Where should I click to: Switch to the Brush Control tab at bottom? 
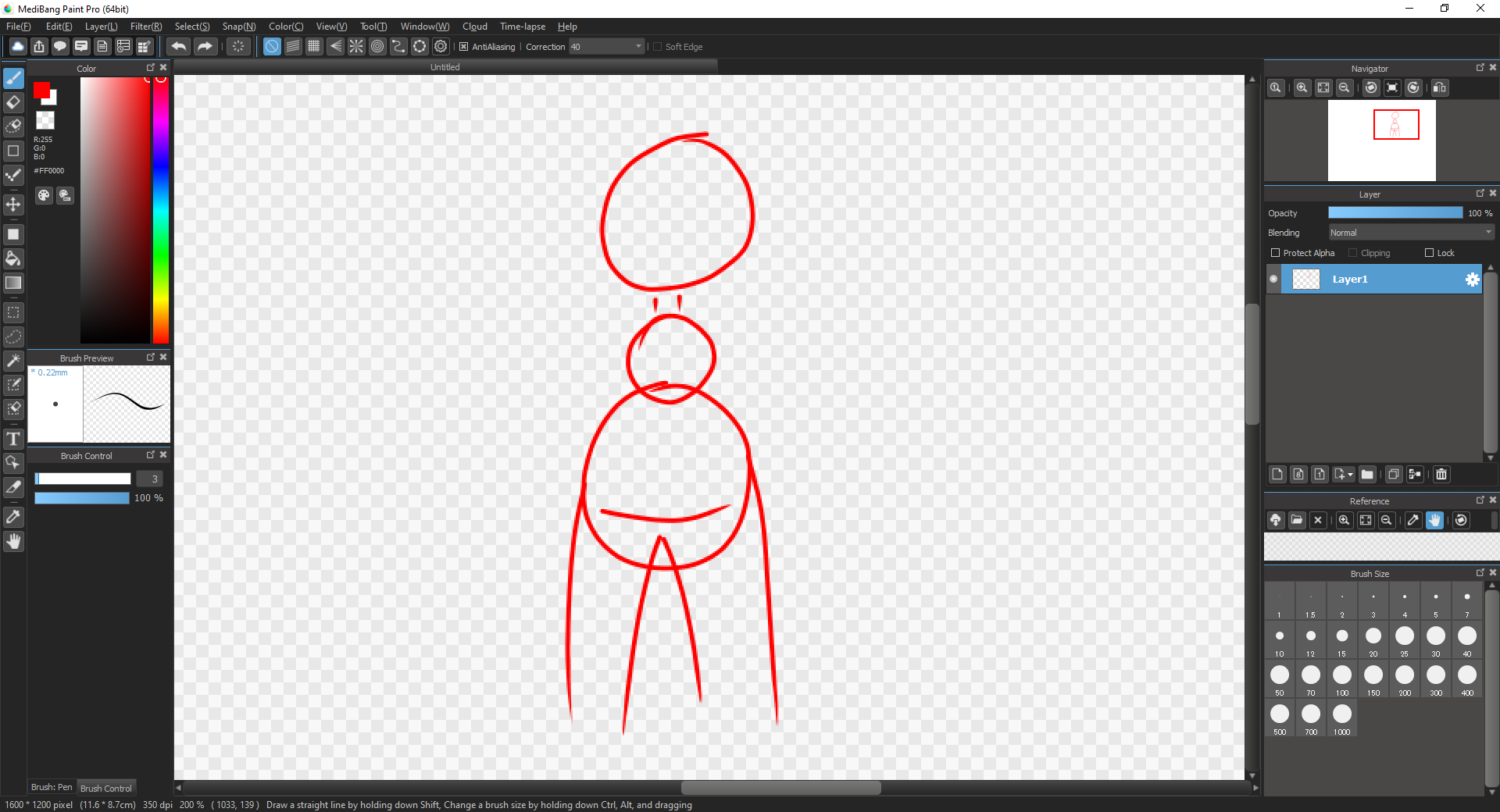[106, 788]
